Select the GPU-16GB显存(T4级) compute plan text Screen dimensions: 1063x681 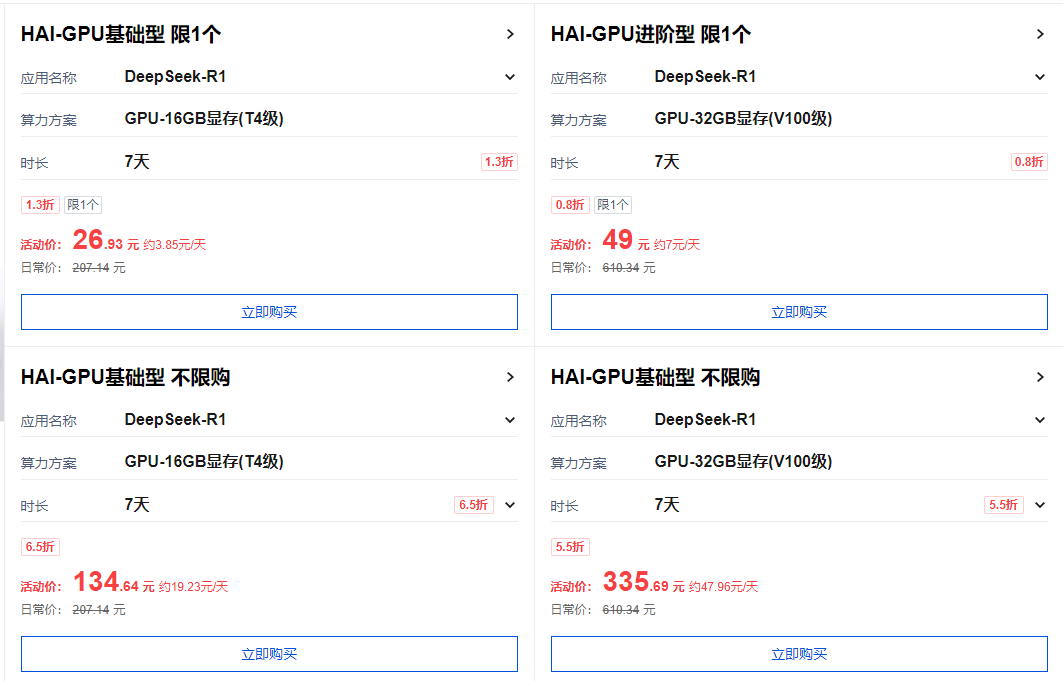click(200, 118)
